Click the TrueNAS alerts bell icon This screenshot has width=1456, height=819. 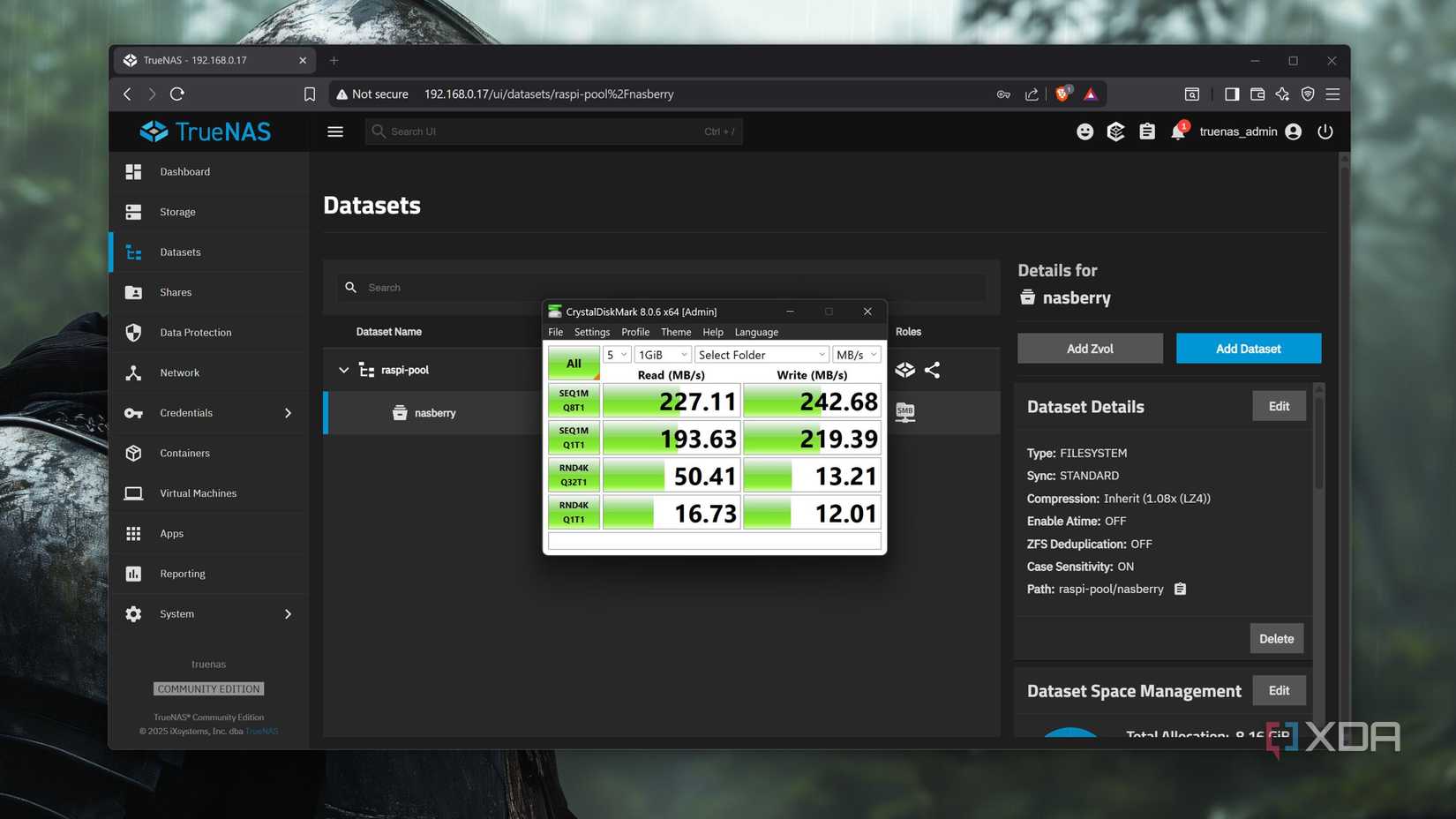coord(1177,132)
